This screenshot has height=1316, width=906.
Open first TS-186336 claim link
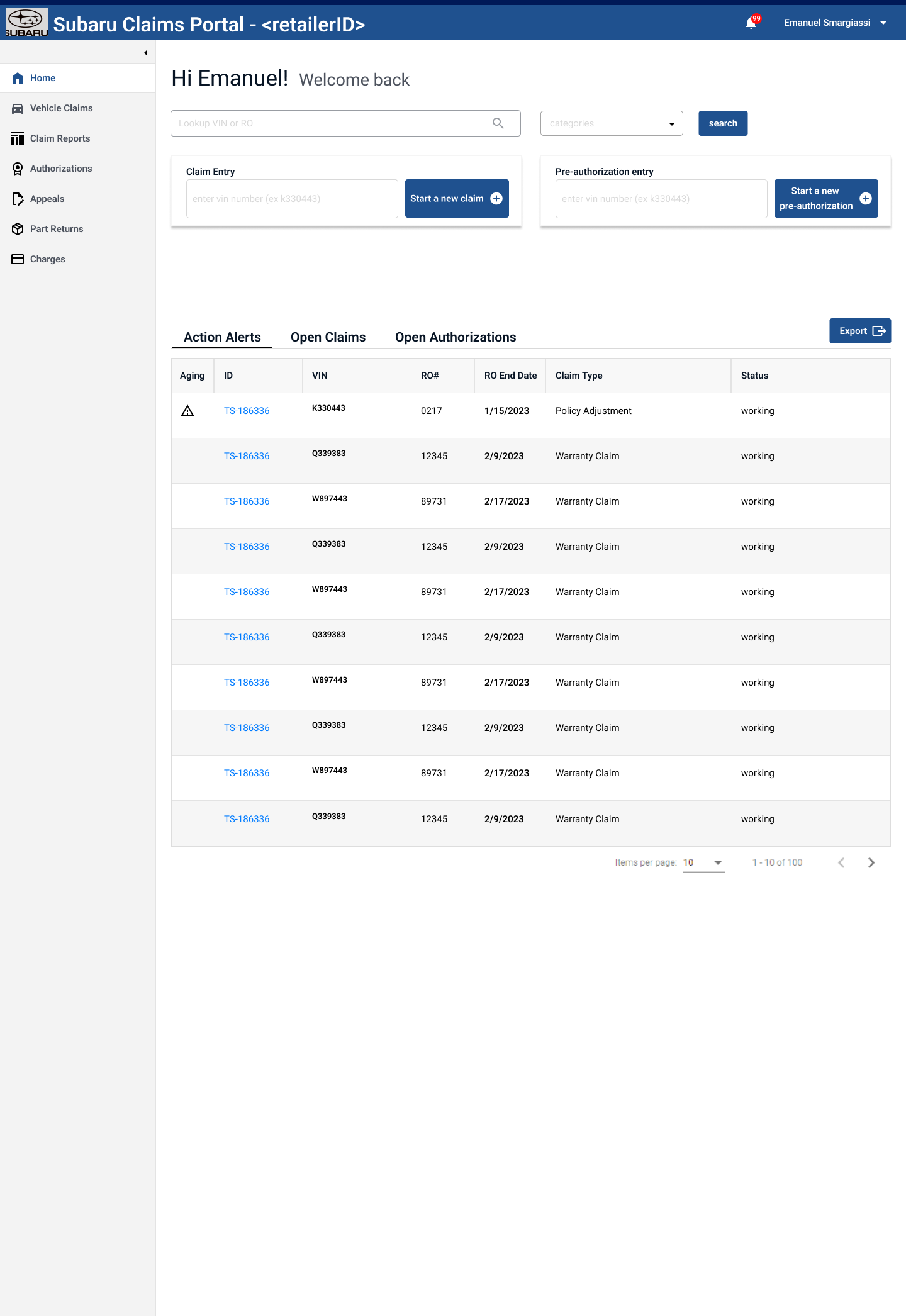coord(247,411)
